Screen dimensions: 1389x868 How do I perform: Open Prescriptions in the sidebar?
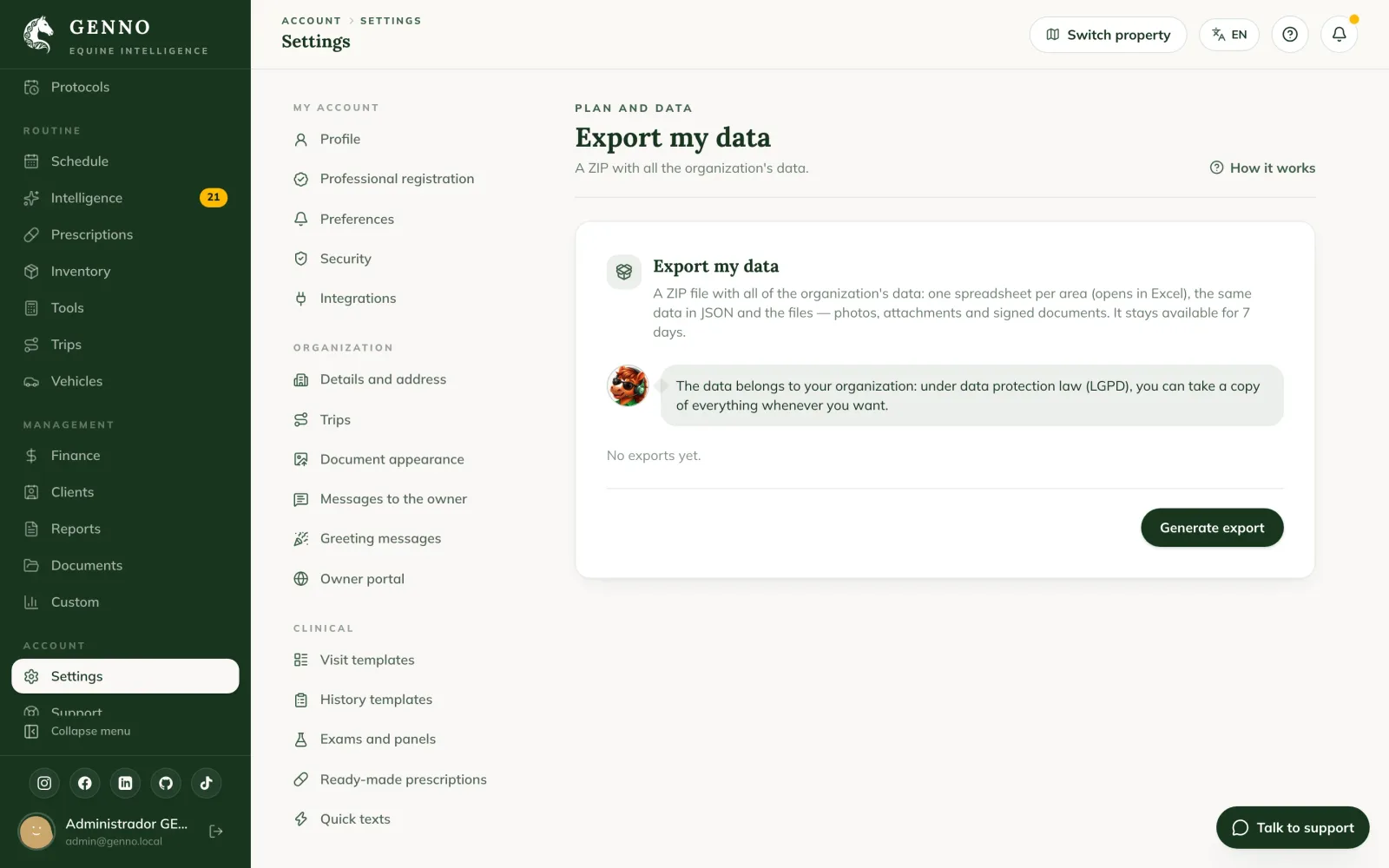(125, 234)
